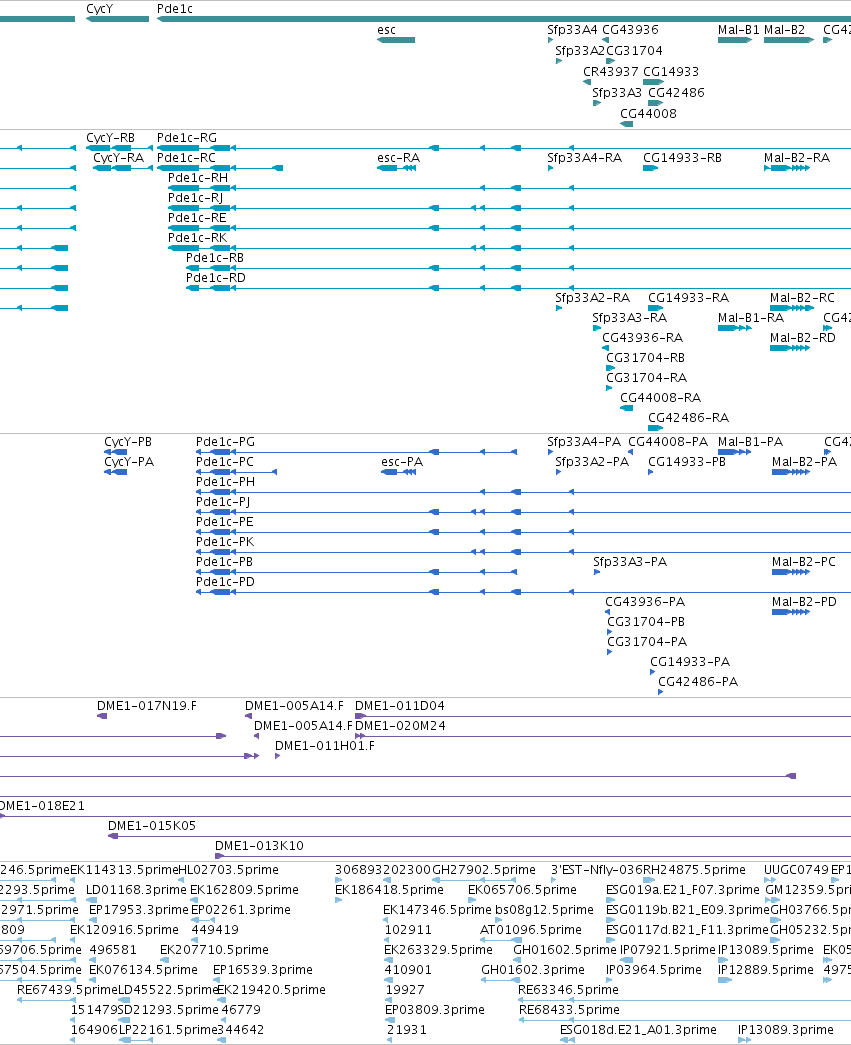Select Mal-B2-PD CDS feature
The height and width of the screenshot is (1045, 851).
pyautogui.click(x=804, y=602)
